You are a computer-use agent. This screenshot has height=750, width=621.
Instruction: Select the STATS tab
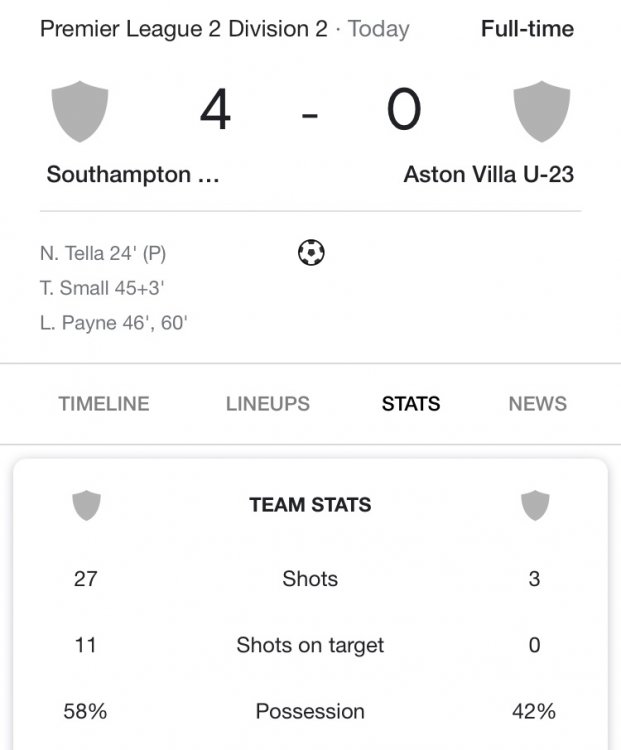click(411, 404)
